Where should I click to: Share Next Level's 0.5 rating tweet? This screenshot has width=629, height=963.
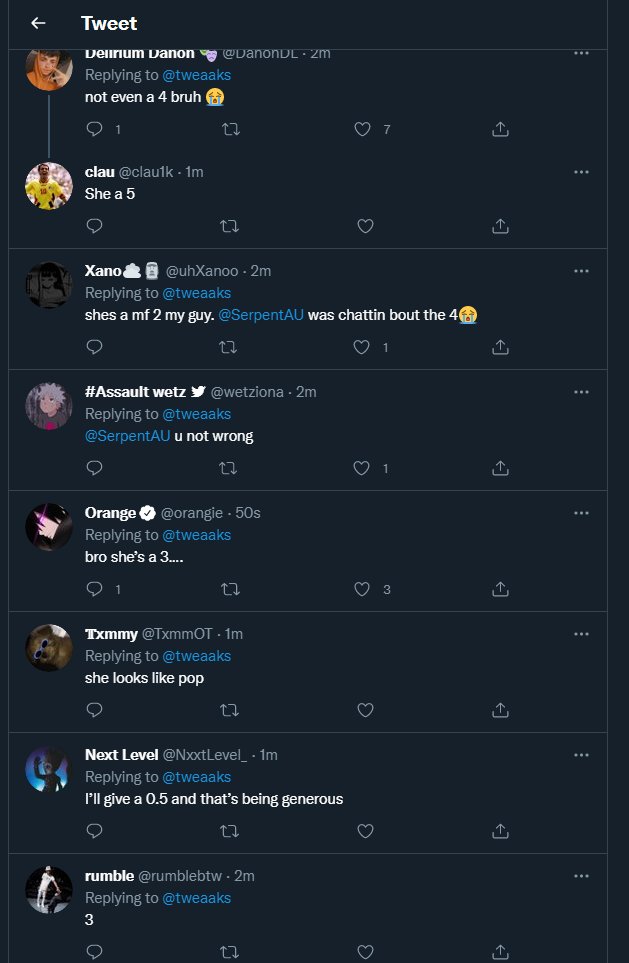click(501, 831)
